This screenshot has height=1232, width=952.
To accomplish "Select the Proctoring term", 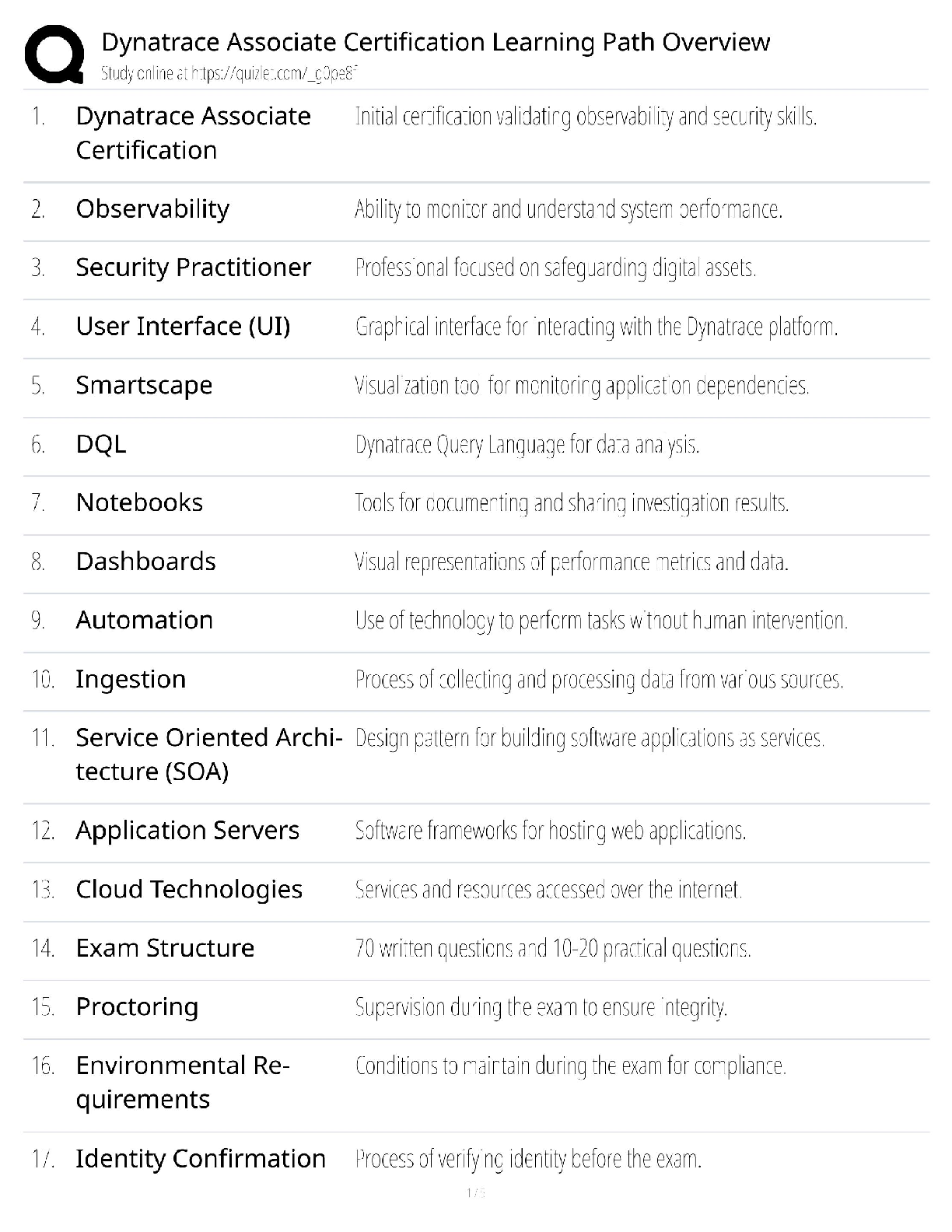I will [x=137, y=1006].
